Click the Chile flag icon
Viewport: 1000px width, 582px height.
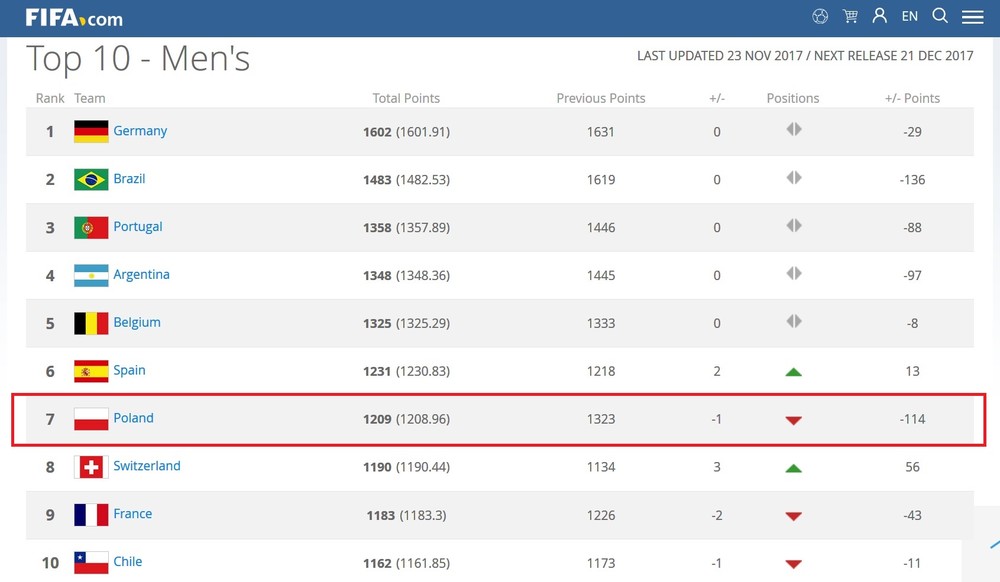[x=91, y=562]
